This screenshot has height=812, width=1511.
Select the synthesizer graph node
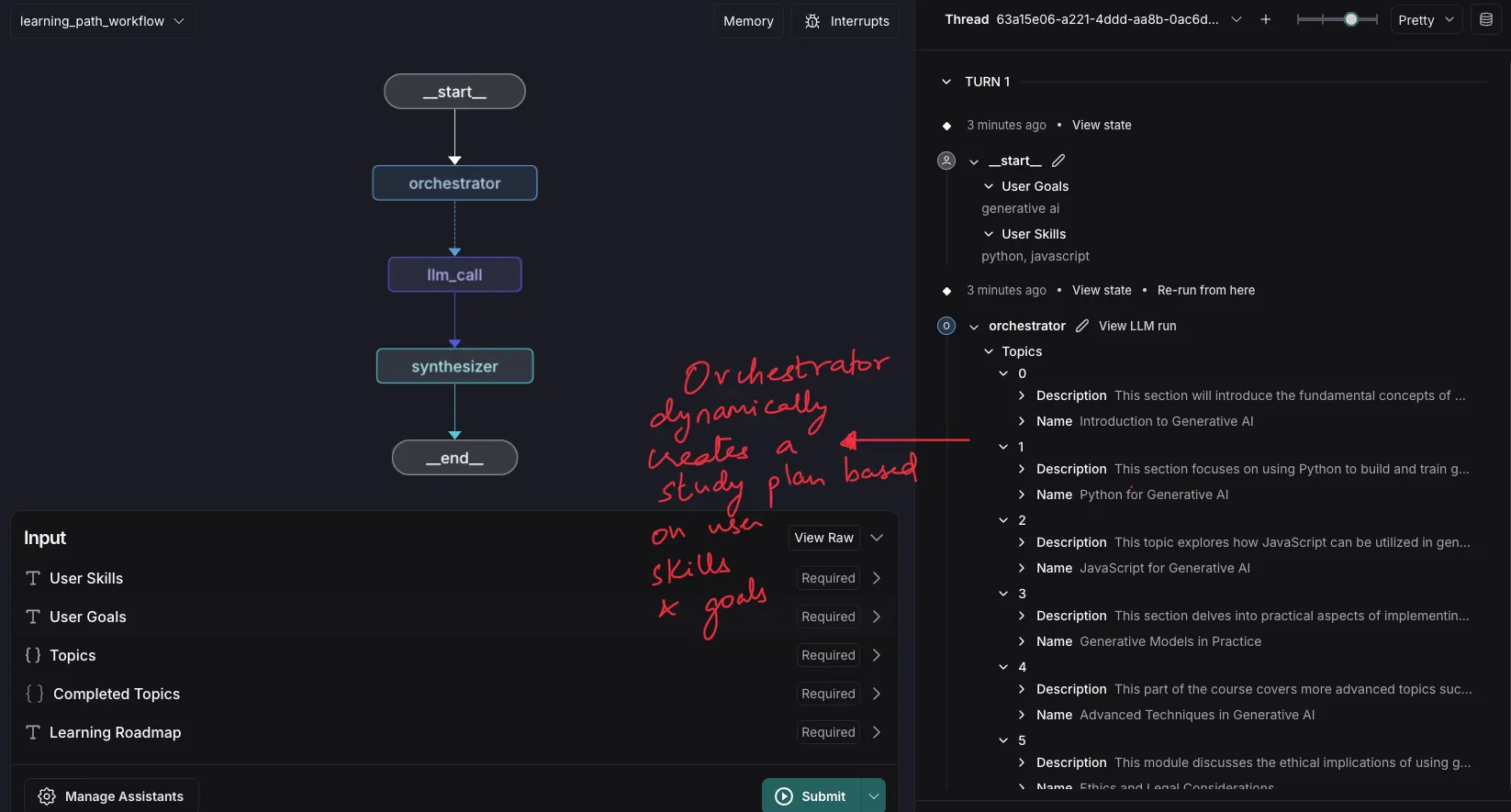(454, 366)
